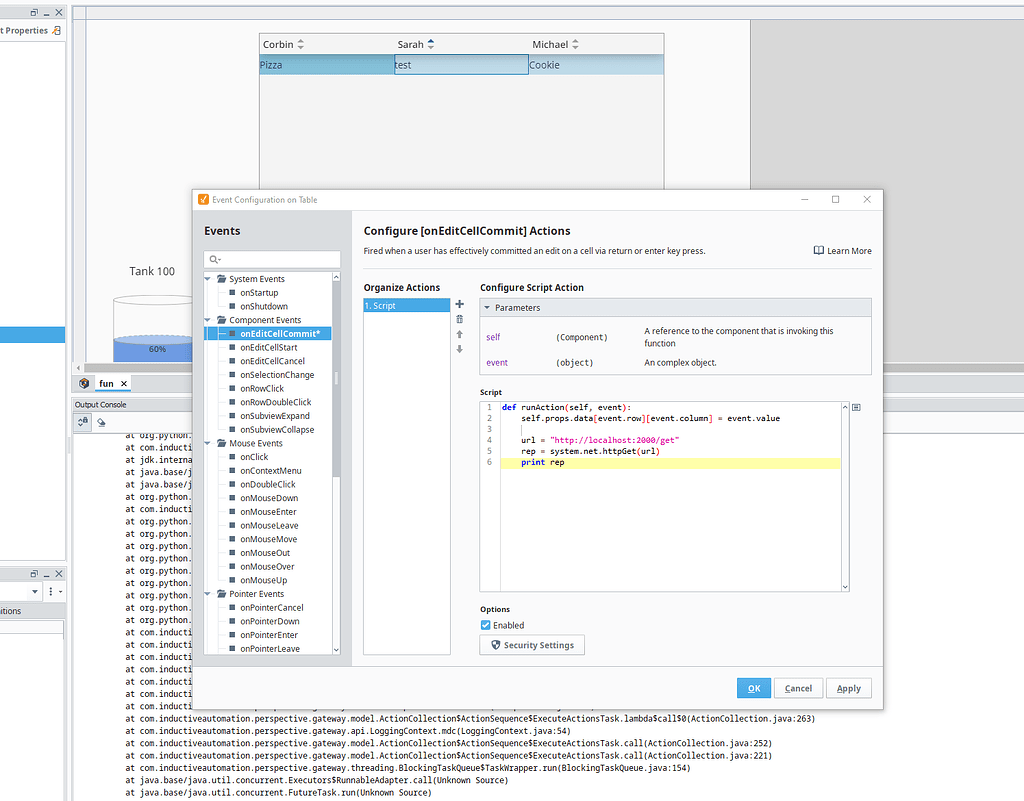Collapse the Pointer Events category

(x=208, y=593)
